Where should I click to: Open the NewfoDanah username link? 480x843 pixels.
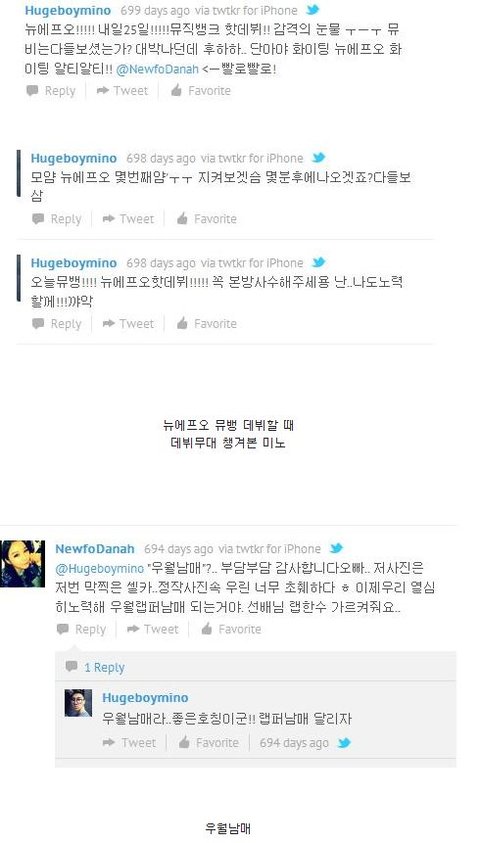(95, 549)
